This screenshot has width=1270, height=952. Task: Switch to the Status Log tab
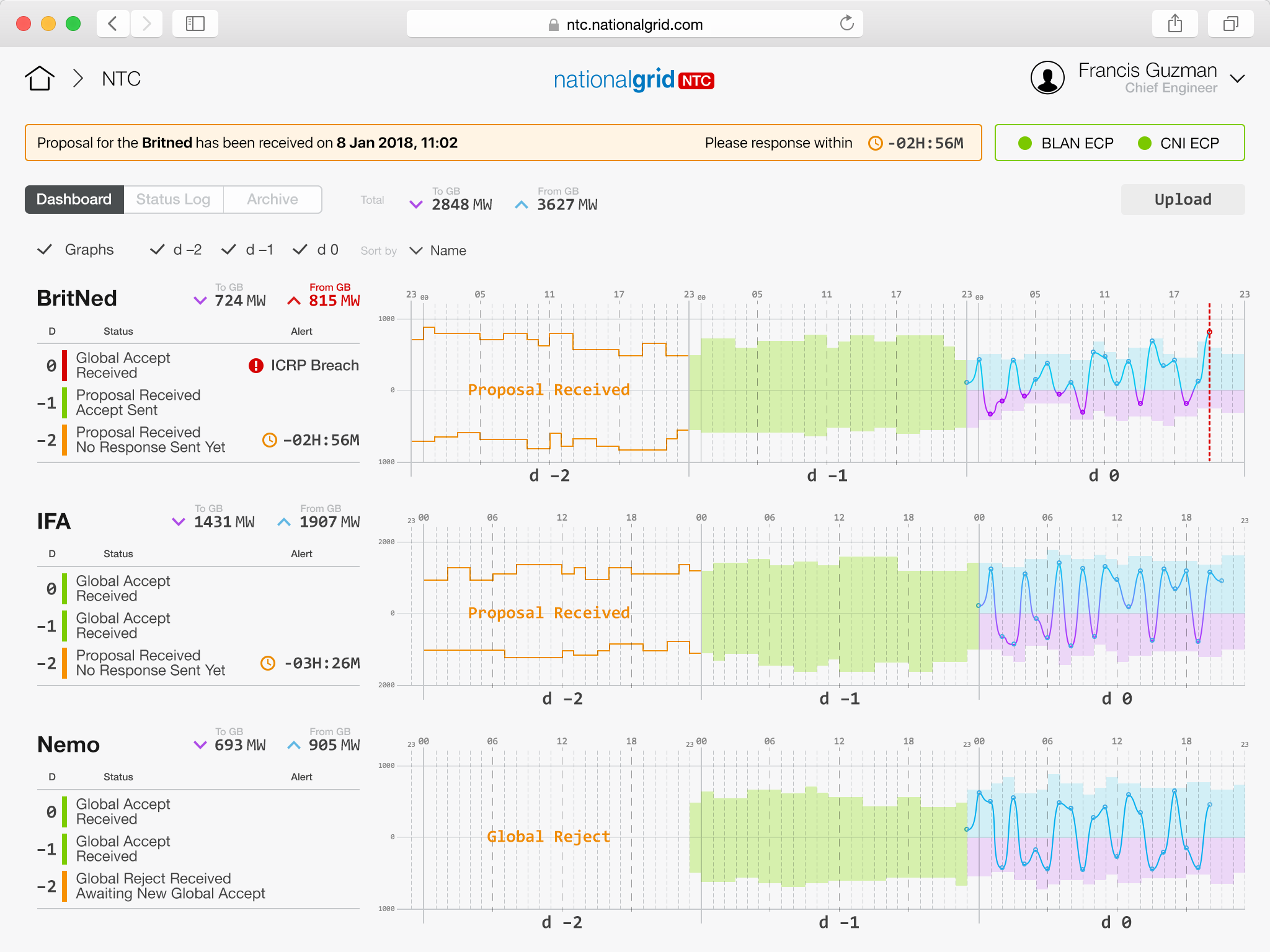[173, 200]
